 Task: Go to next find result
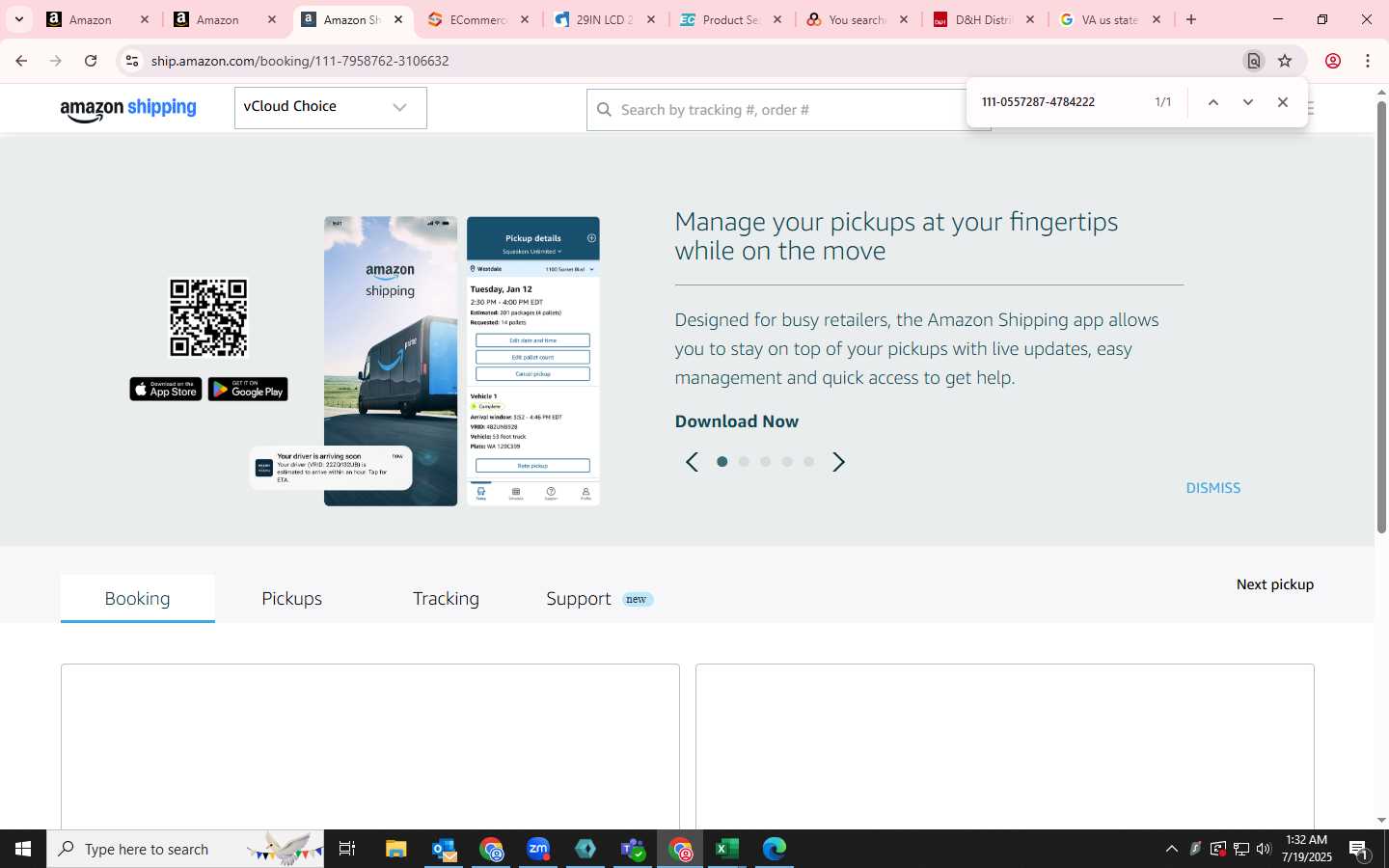click(1248, 102)
